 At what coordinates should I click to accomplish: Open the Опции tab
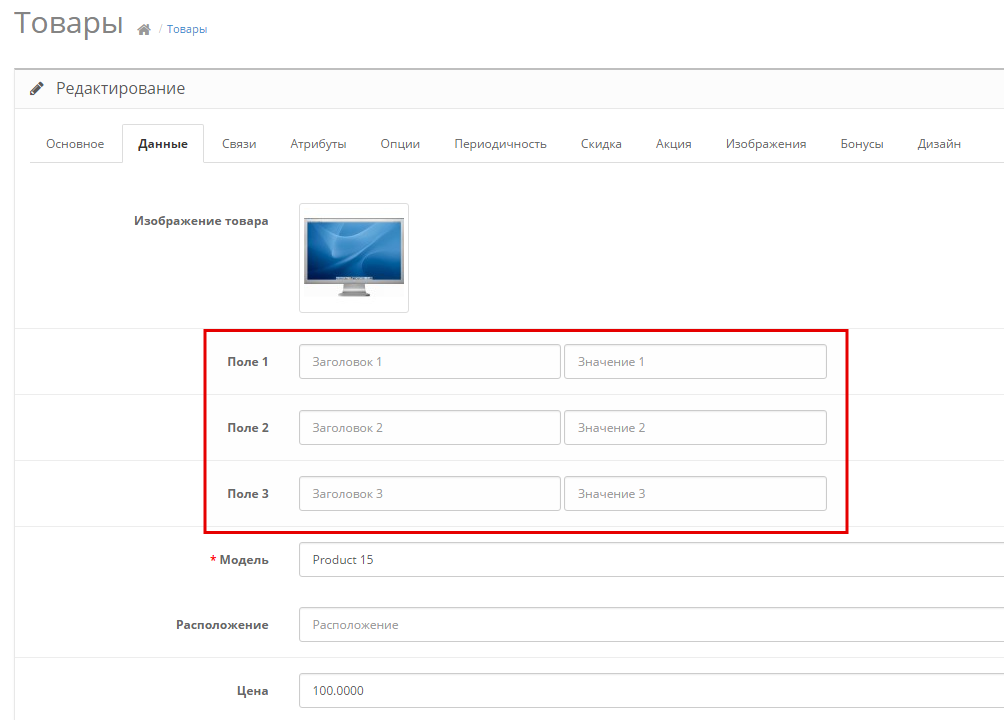tap(400, 143)
